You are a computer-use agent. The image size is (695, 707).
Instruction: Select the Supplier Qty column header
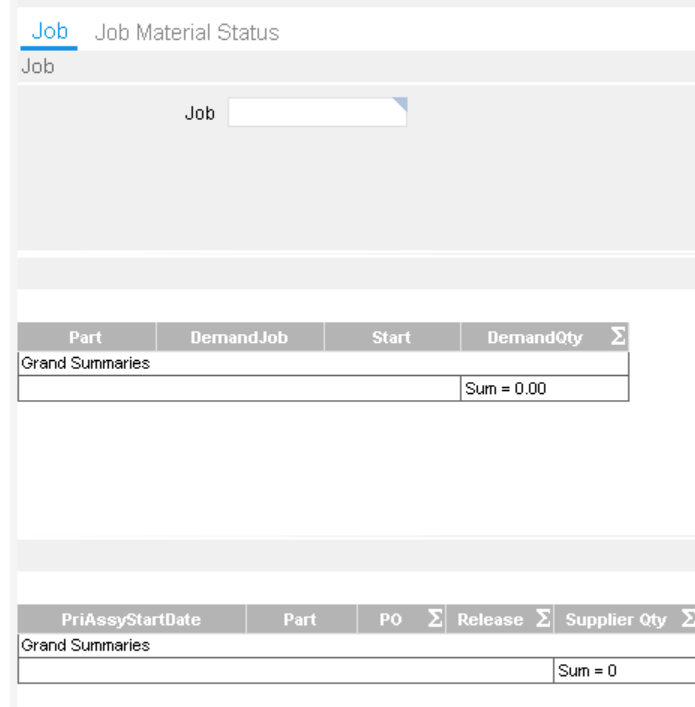coord(616,620)
